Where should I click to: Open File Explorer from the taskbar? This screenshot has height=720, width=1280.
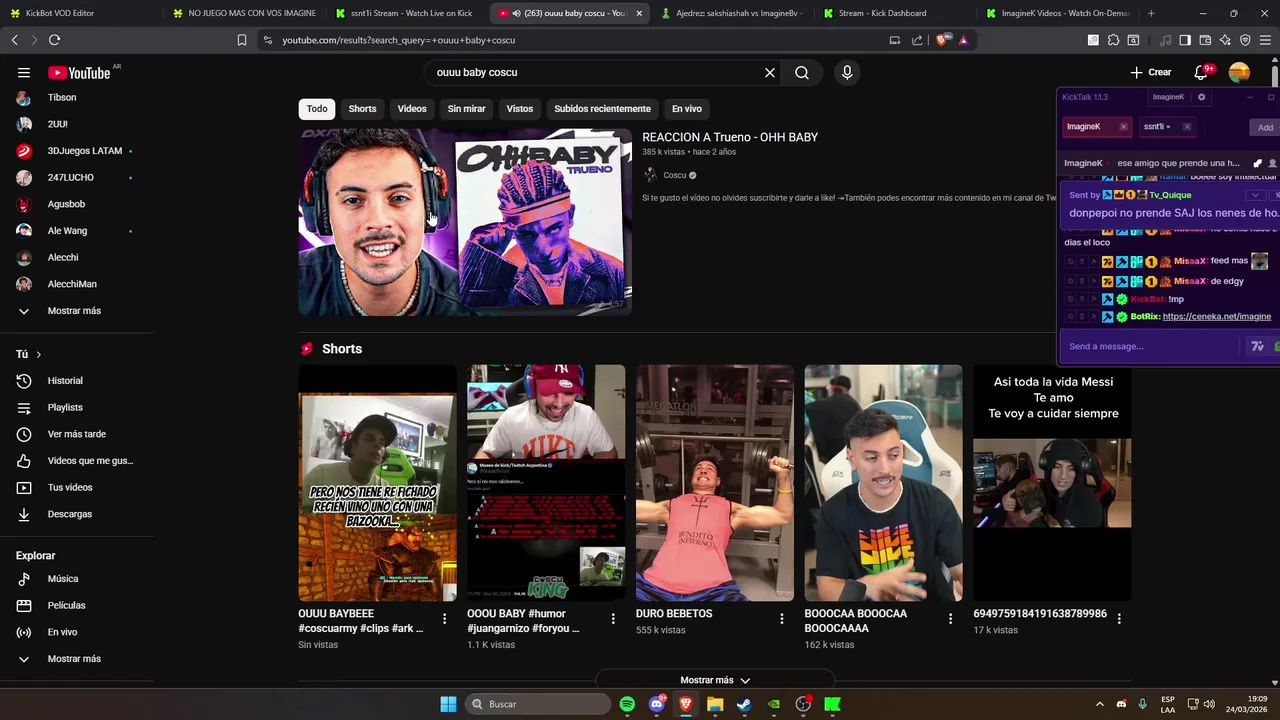(x=715, y=704)
